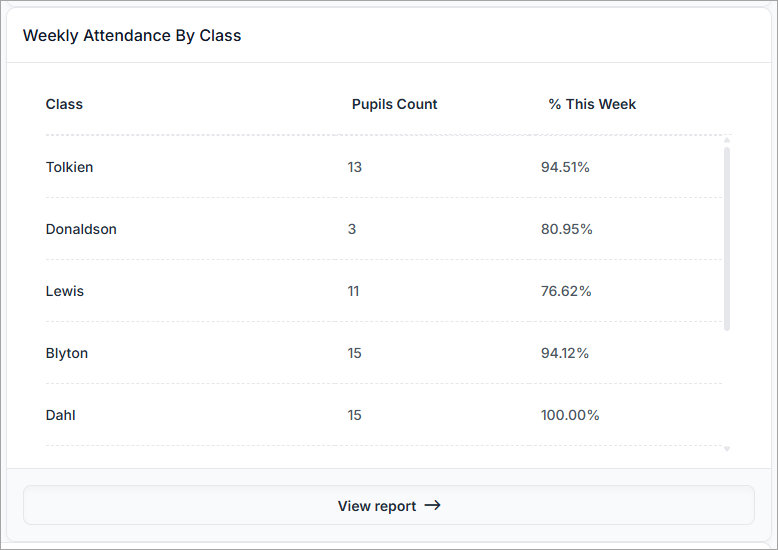
Task: Click Tolkien's pupils count of 13
Action: [x=355, y=167]
